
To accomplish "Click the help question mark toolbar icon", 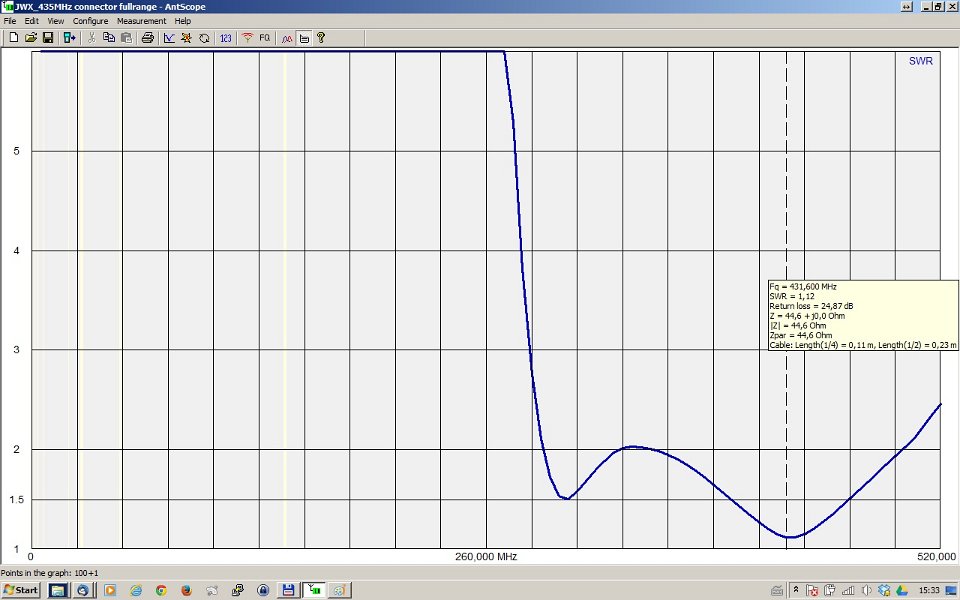I will coord(321,38).
